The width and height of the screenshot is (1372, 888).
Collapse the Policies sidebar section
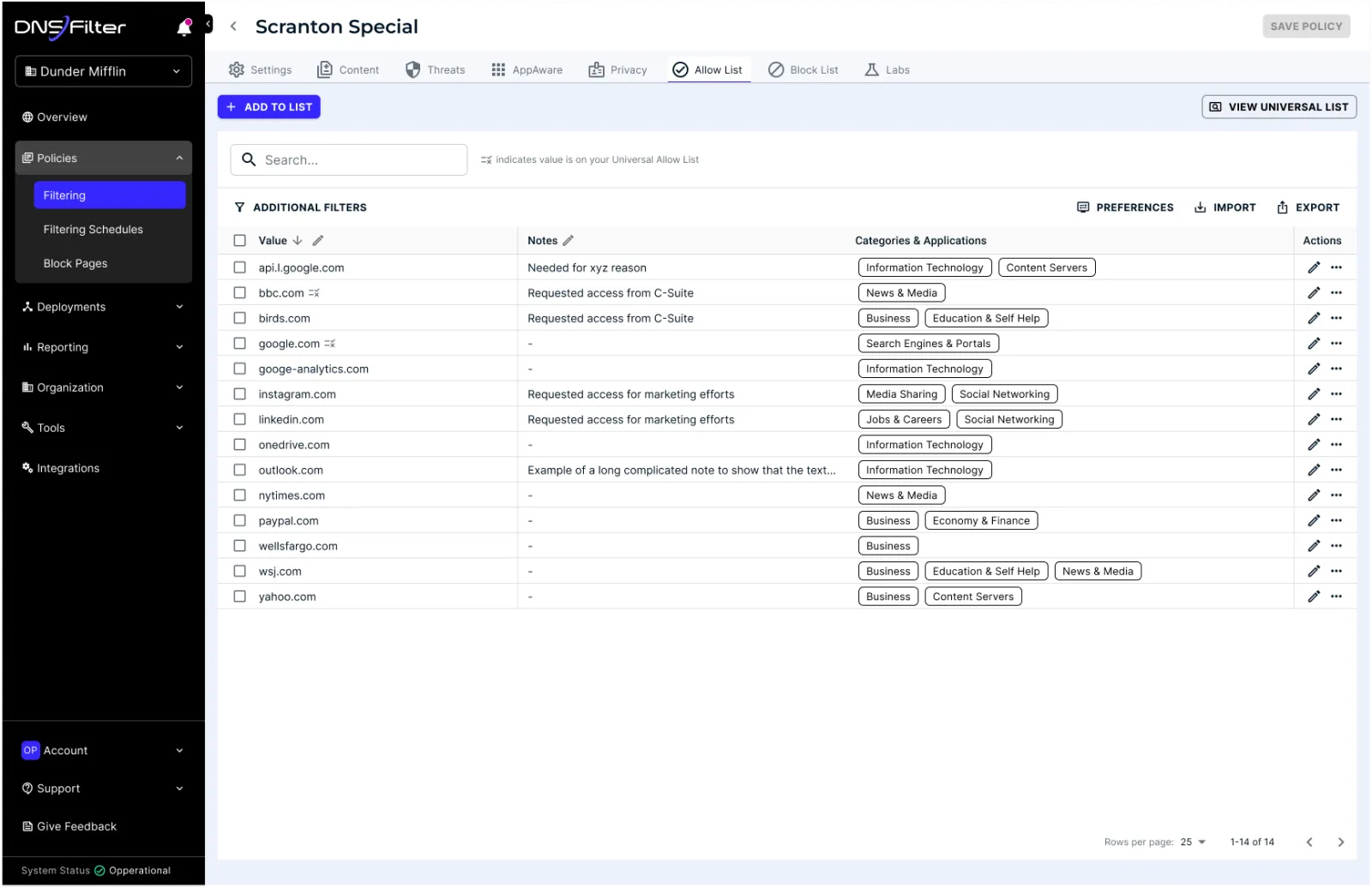coord(103,158)
